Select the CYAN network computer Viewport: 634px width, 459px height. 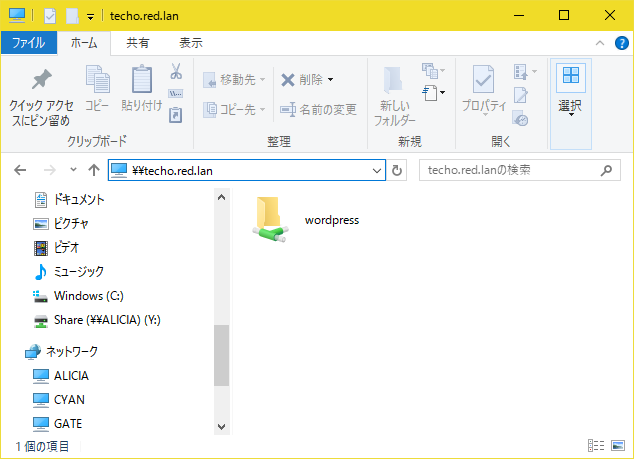coord(59,400)
